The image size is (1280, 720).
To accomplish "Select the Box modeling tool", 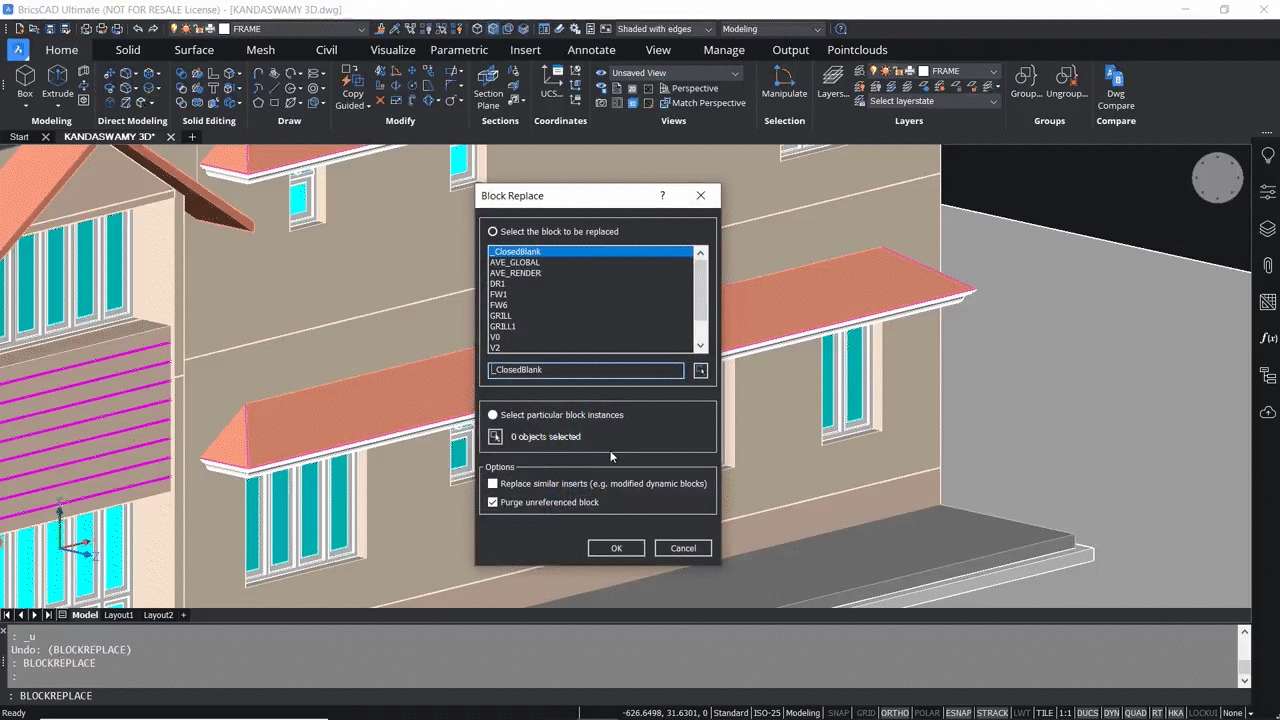I will 25,82.
